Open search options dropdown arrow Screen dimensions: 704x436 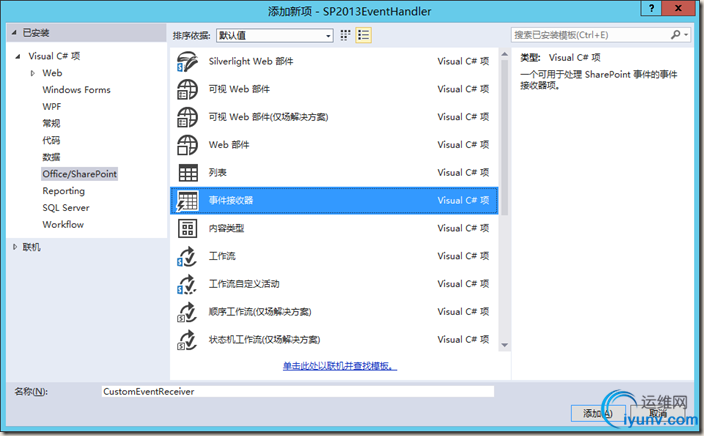coord(686,35)
